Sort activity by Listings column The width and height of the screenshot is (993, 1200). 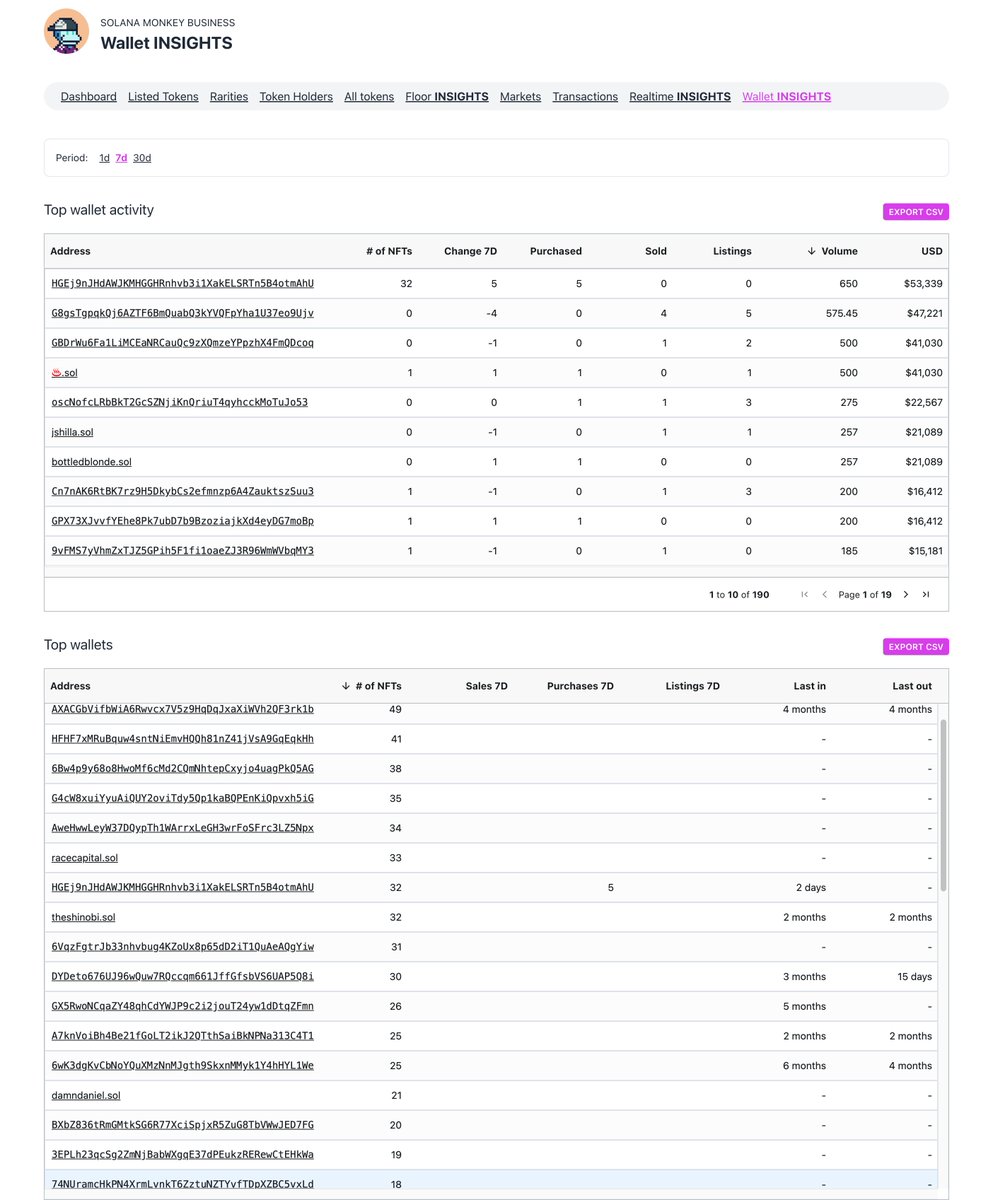[x=732, y=251]
